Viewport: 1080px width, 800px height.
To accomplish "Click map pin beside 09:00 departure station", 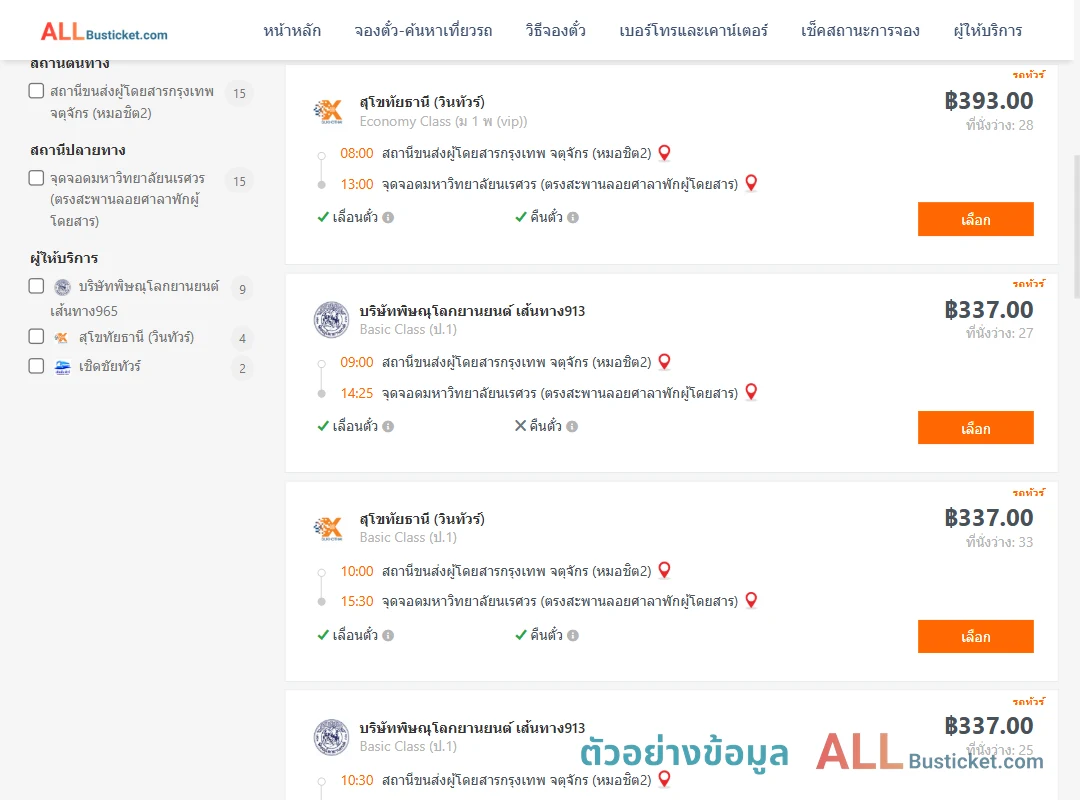I will click(x=665, y=362).
